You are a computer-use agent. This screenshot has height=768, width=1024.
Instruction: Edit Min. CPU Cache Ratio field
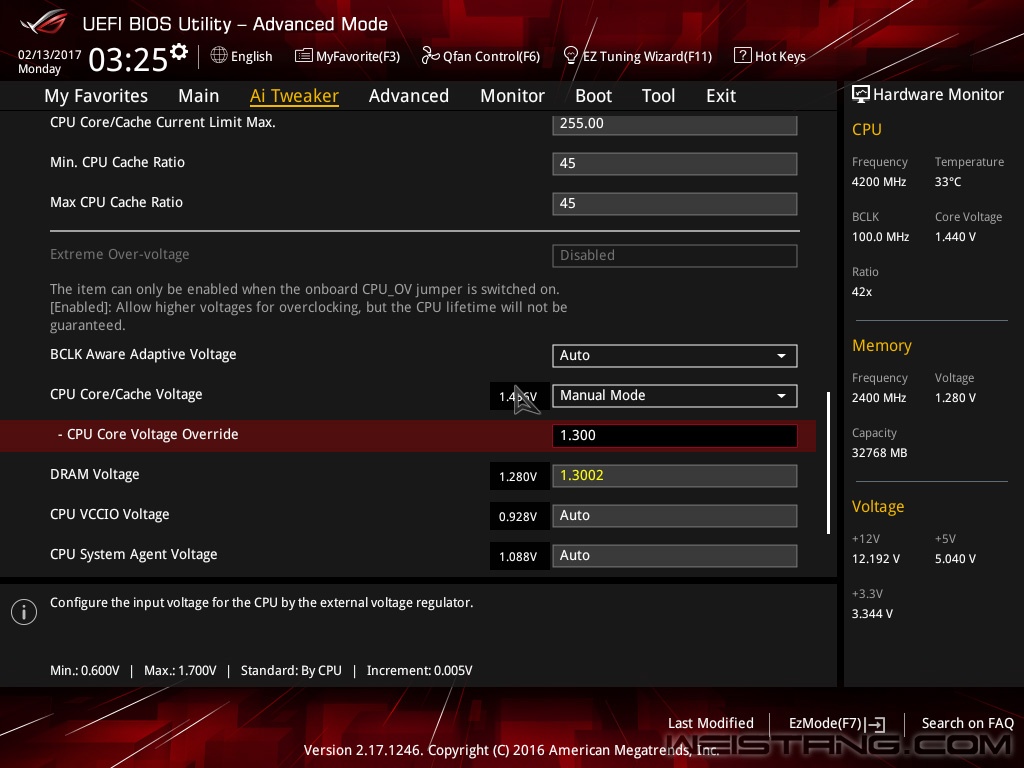(x=675, y=163)
